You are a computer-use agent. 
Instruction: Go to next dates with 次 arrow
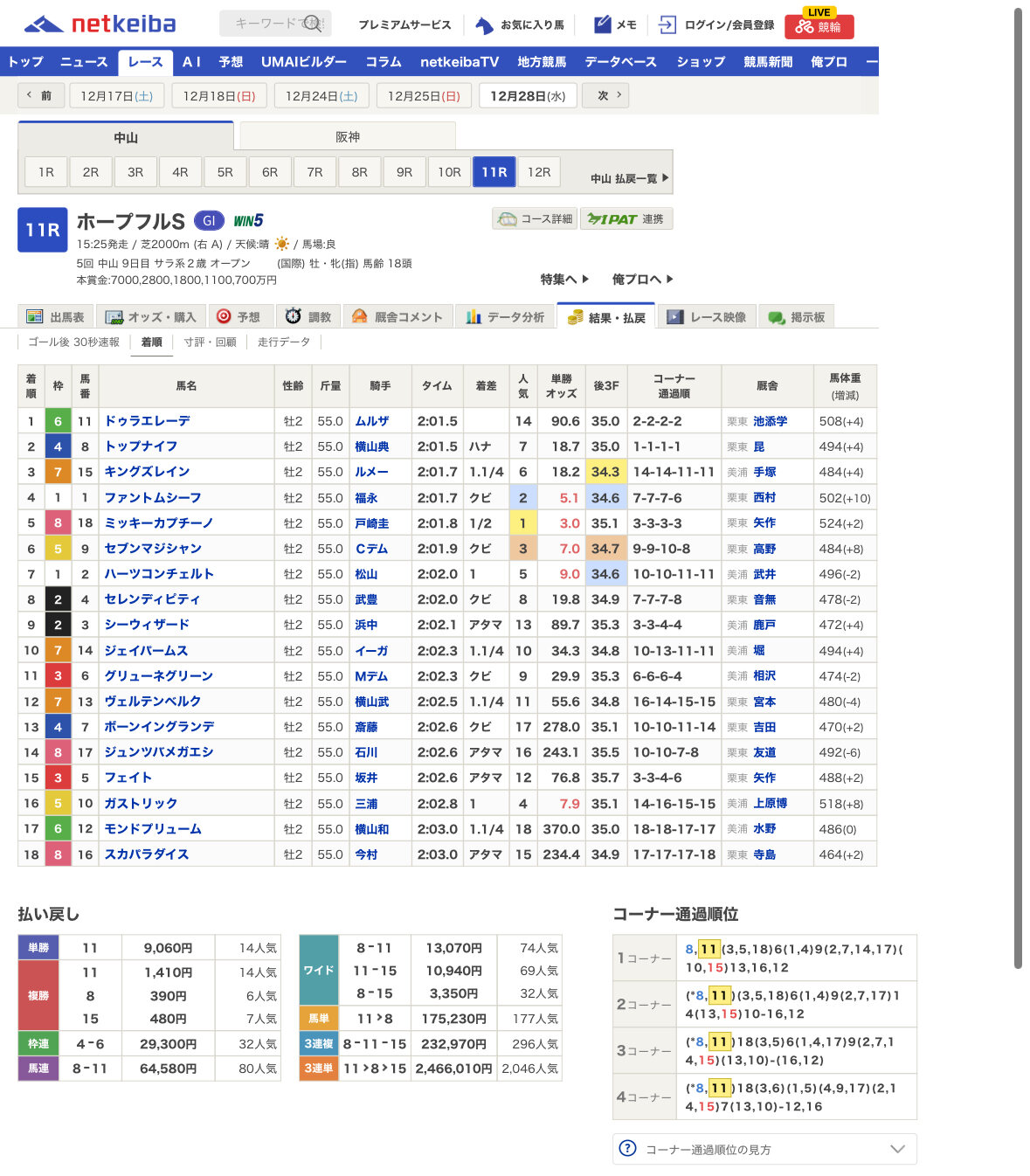pyautogui.click(x=611, y=95)
